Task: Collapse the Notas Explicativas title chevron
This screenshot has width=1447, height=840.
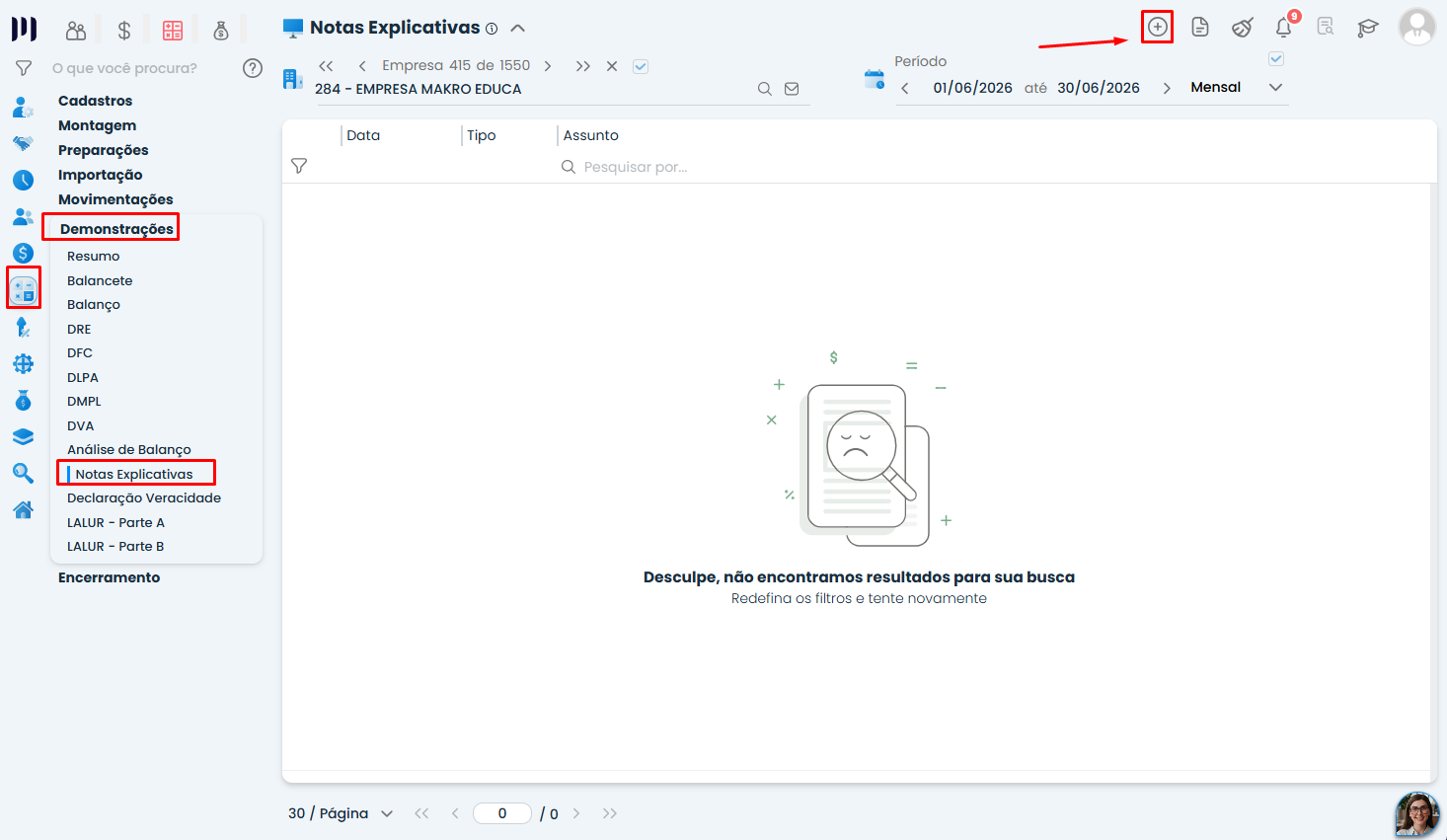Action: pyautogui.click(x=517, y=28)
